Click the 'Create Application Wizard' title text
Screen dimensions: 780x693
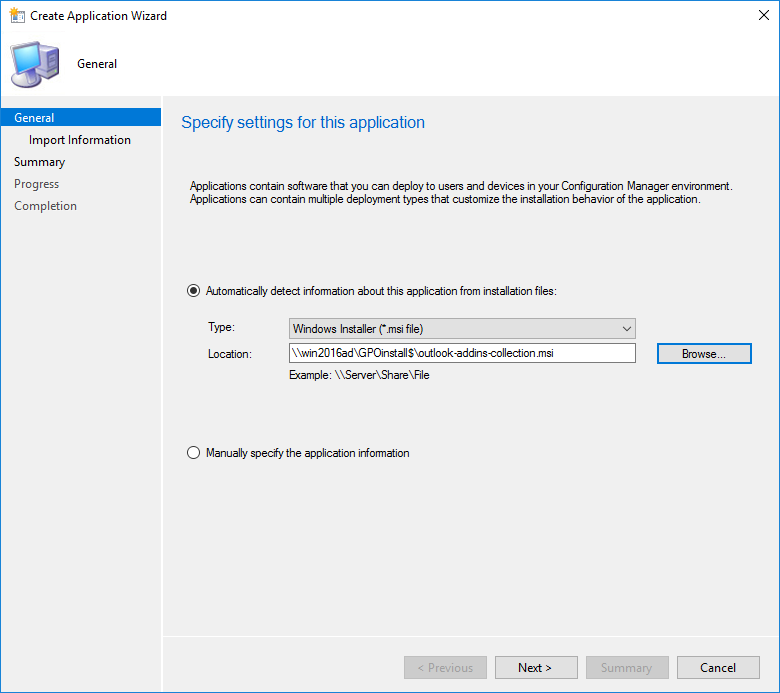(98, 16)
